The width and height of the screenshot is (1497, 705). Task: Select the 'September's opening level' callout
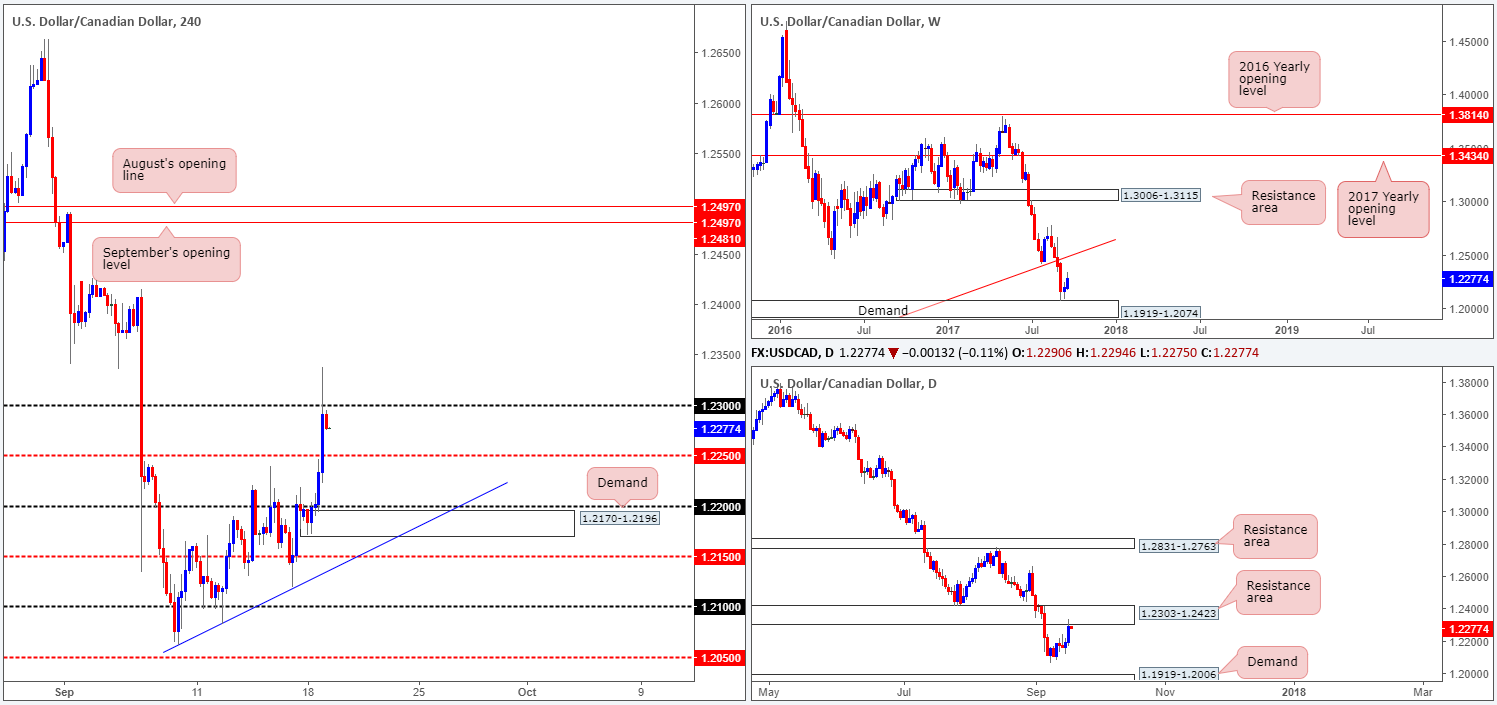point(168,259)
